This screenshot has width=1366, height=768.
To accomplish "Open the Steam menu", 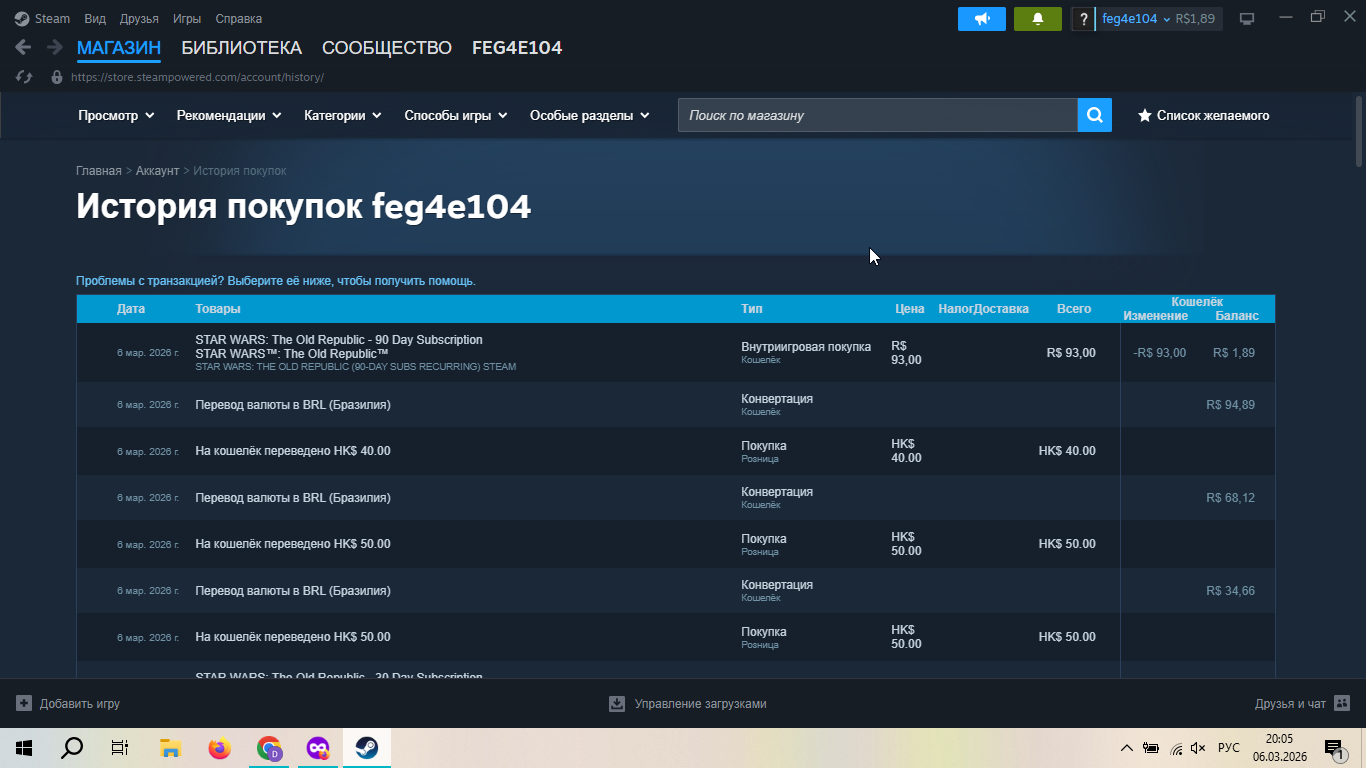I will (x=52, y=18).
